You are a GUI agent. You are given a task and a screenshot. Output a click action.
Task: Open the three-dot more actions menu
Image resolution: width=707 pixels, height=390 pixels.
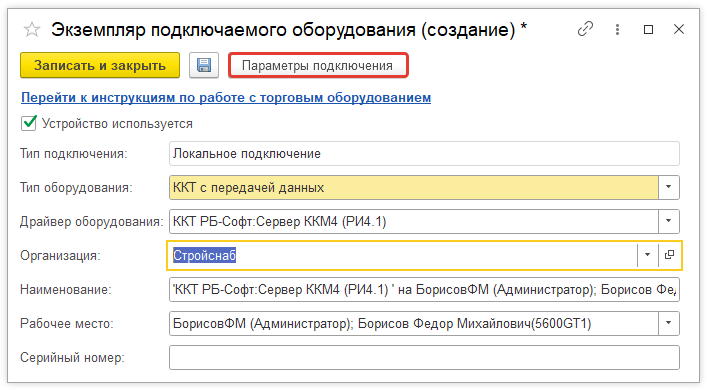tap(617, 30)
